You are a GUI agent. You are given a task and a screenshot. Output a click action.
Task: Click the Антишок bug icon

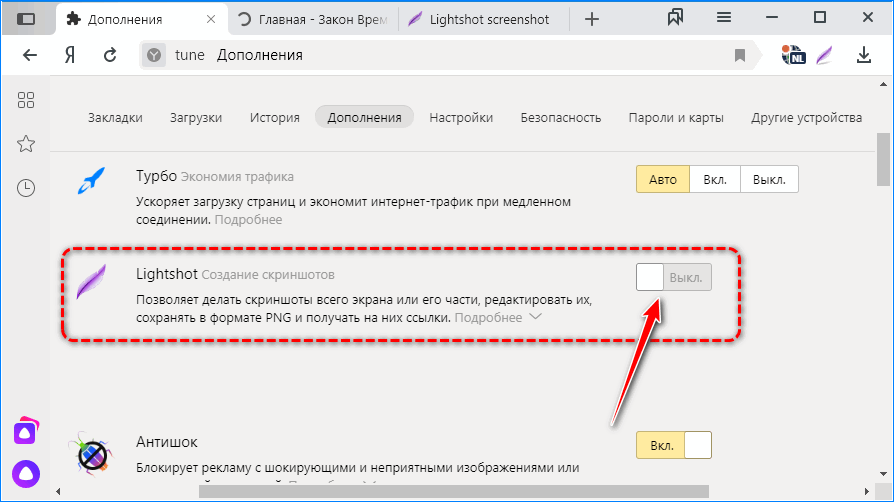click(91, 454)
